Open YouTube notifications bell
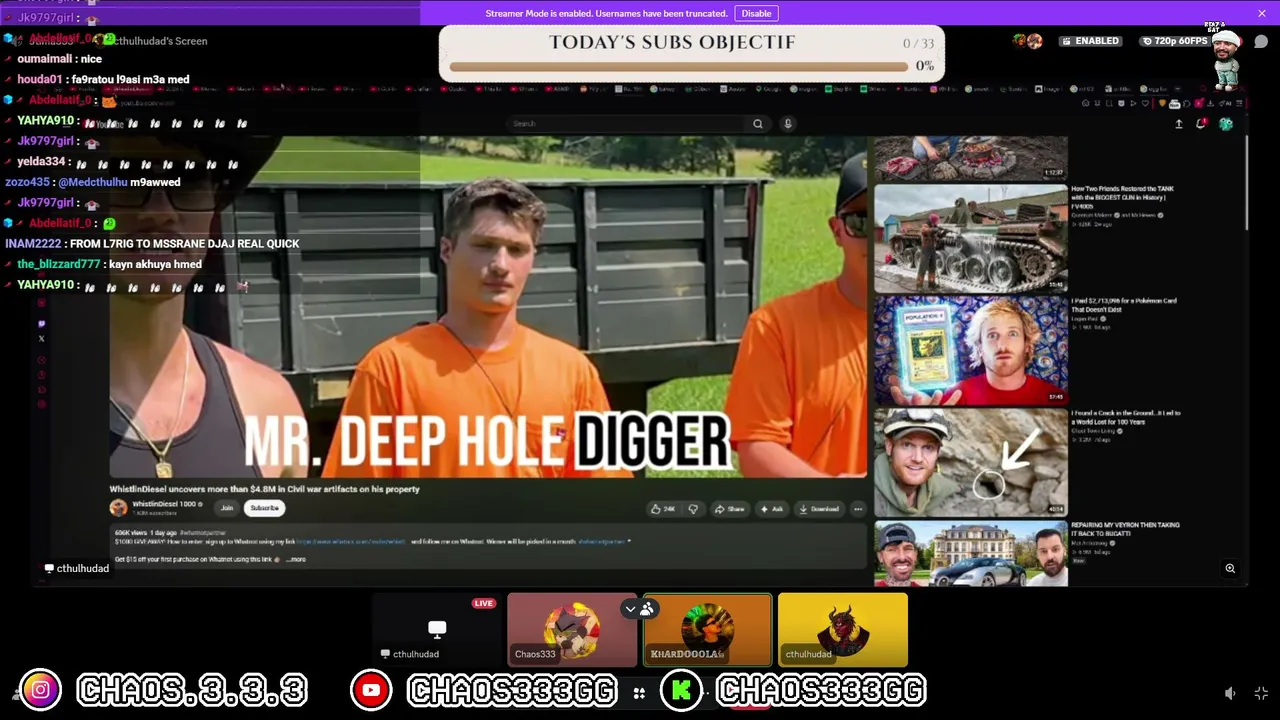The height and width of the screenshot is (720, 1280). click(1201, 124)
